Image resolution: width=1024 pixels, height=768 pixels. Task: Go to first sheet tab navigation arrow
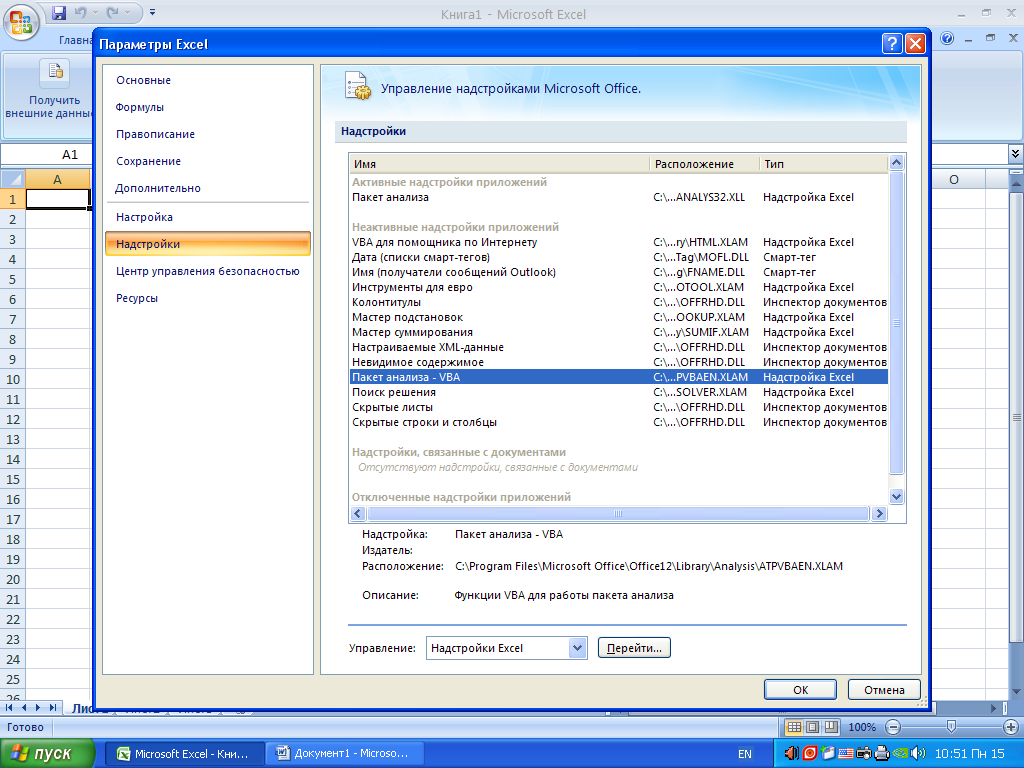[9, 707]
